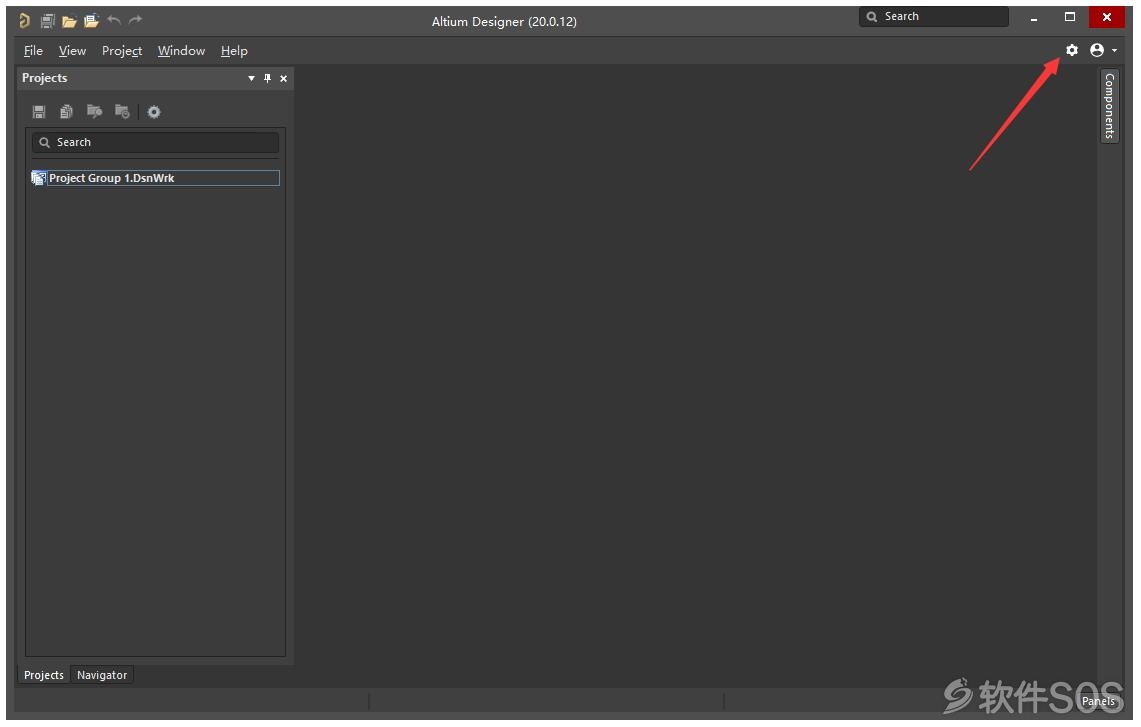Viewport: 1141px width, 727px height.
Task: Click the Project Group 1.DsnWrk workspace icon
Action: [x=39, y=178]
